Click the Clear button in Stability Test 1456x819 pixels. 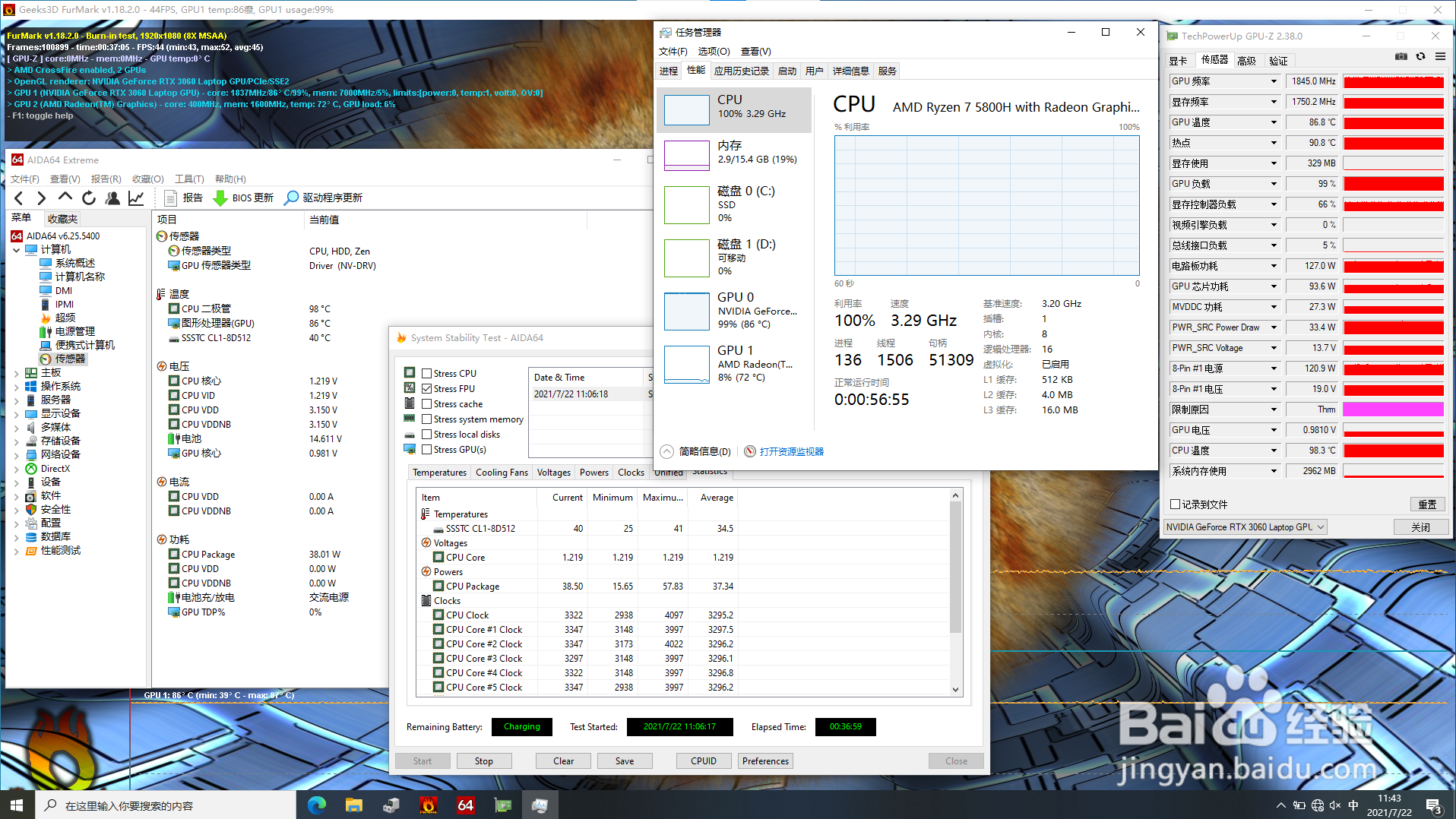[x=564, y=761]
